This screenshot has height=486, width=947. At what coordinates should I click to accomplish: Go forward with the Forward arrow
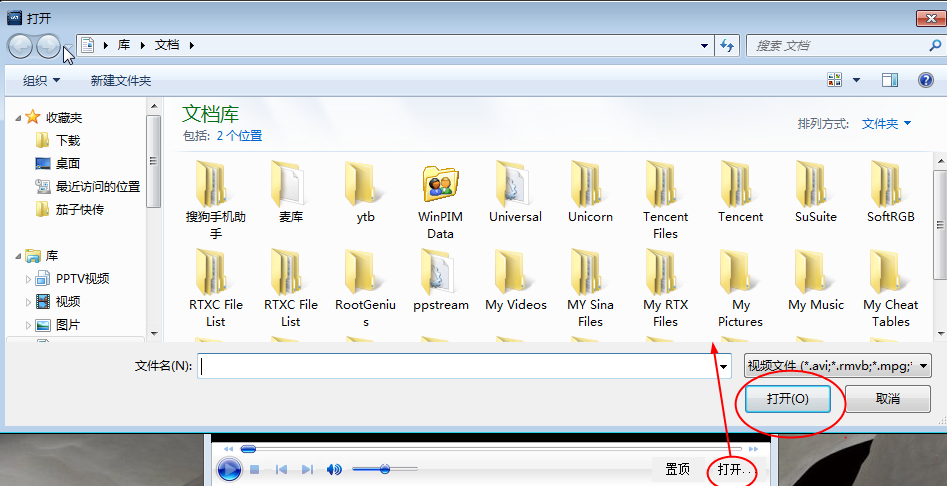[x=48, y=46]
